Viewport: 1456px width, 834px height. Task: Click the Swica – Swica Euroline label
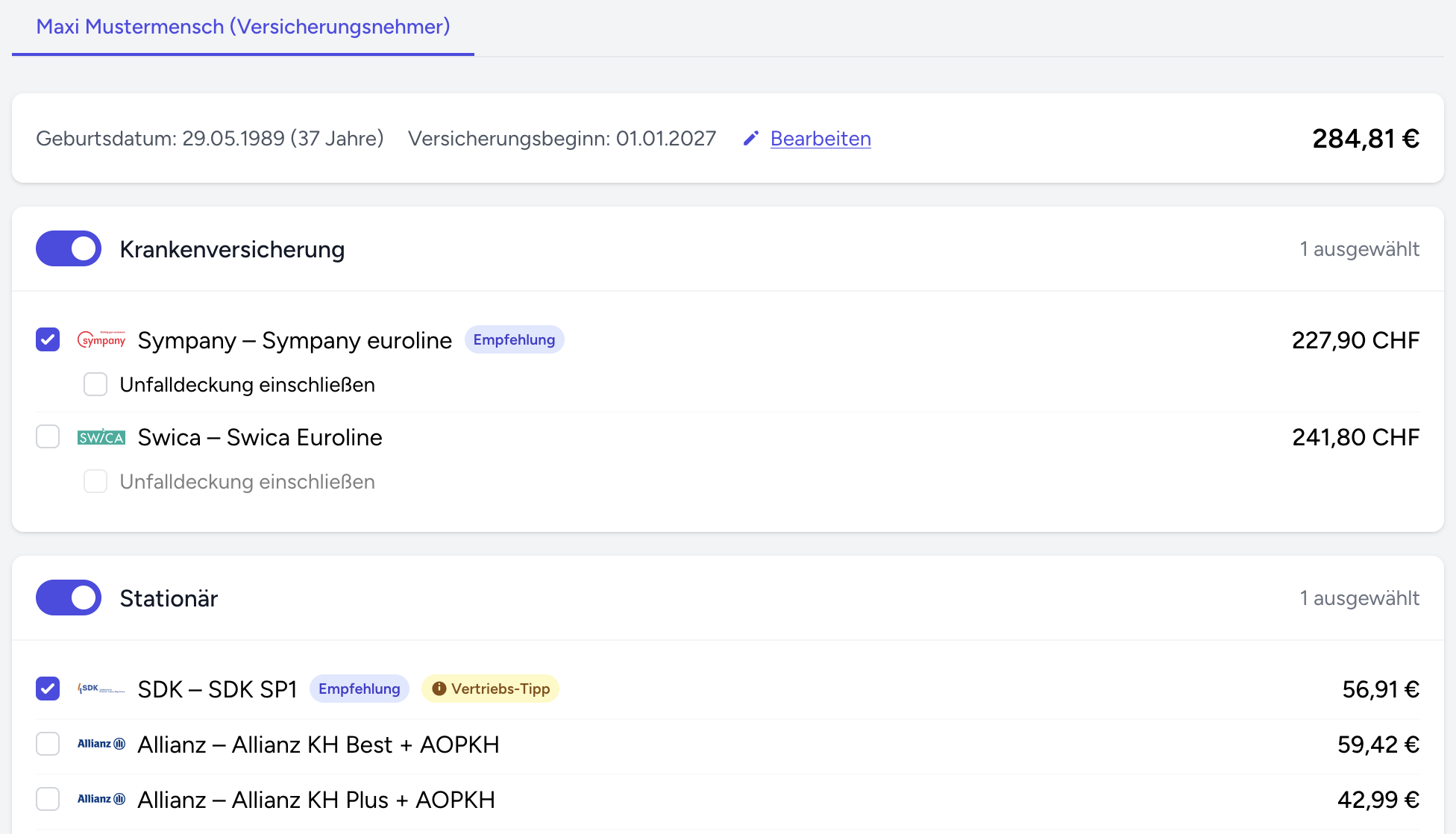pos(260,437)
